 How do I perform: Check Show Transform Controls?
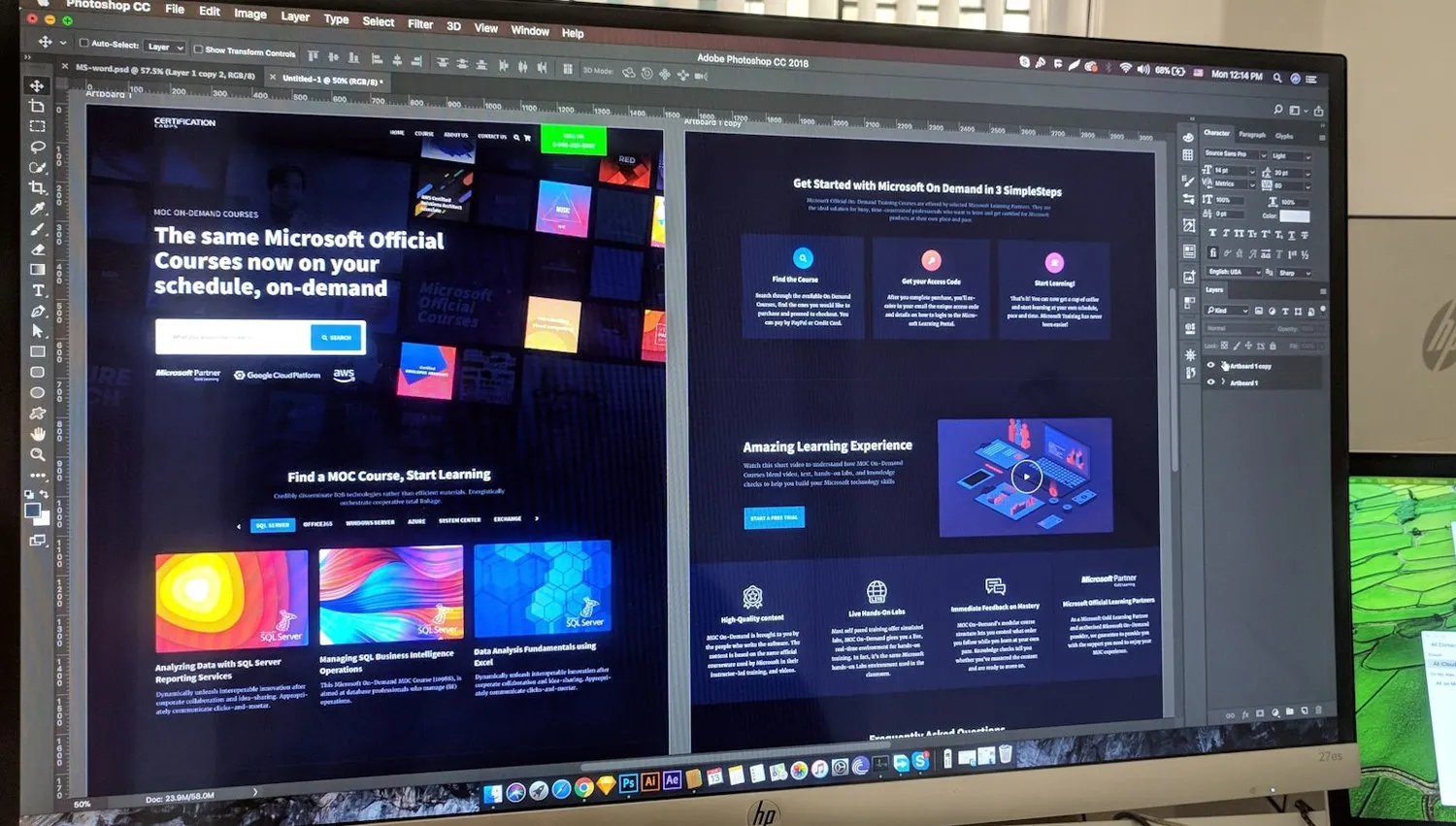(x=198, y=50)
